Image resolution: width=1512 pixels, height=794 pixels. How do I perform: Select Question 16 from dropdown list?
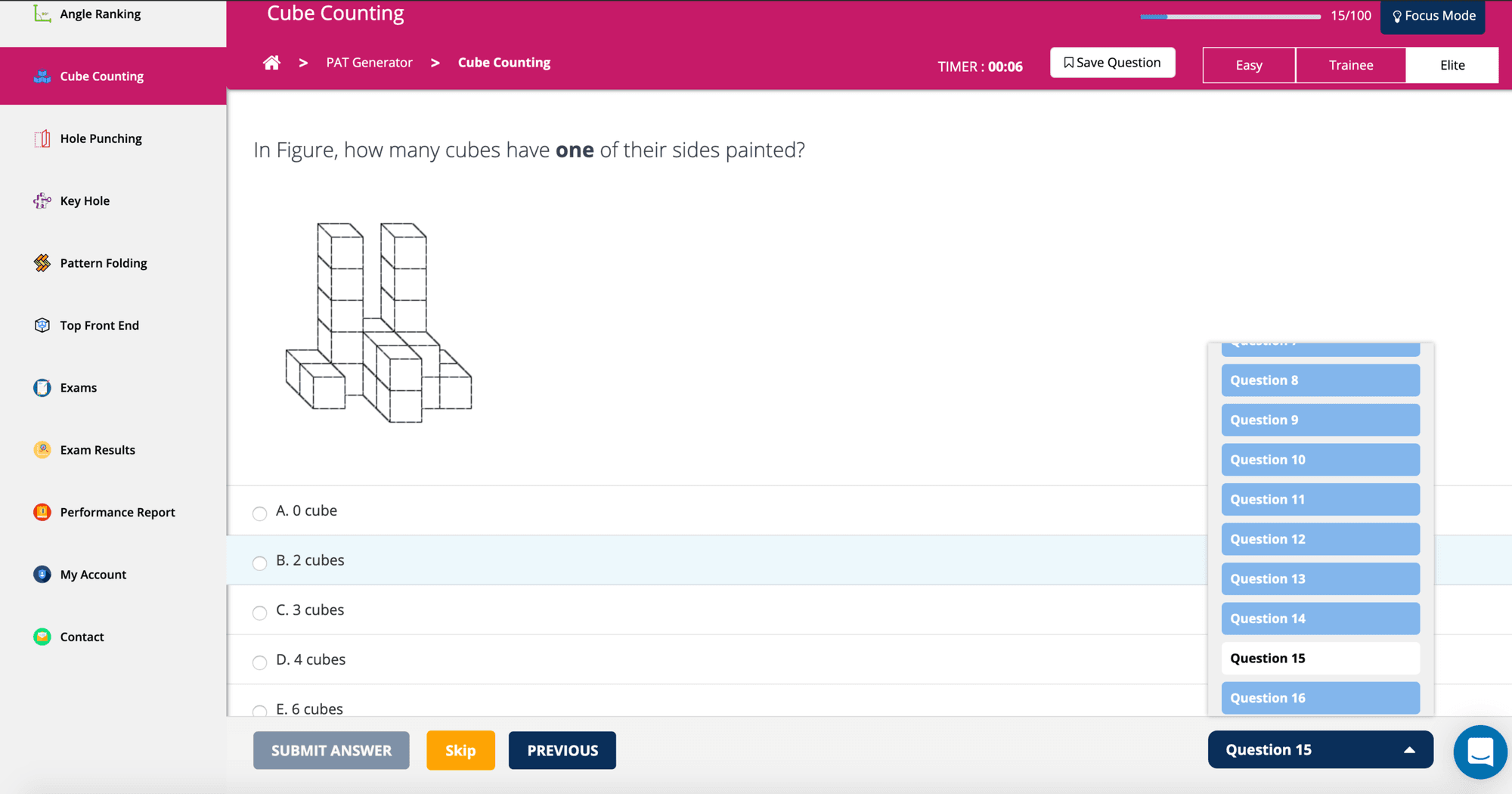pyautogui.click(x=1320, y=698)
